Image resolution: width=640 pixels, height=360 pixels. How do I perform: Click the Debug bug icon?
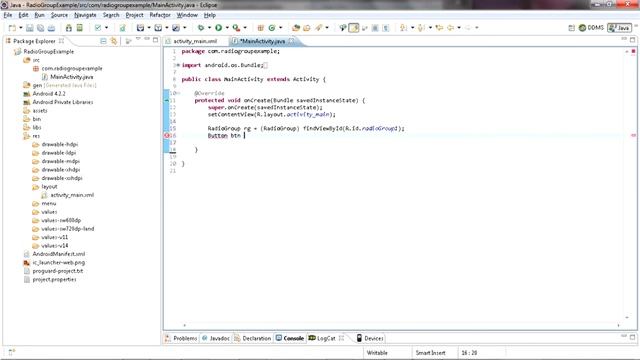coord(200,28)
